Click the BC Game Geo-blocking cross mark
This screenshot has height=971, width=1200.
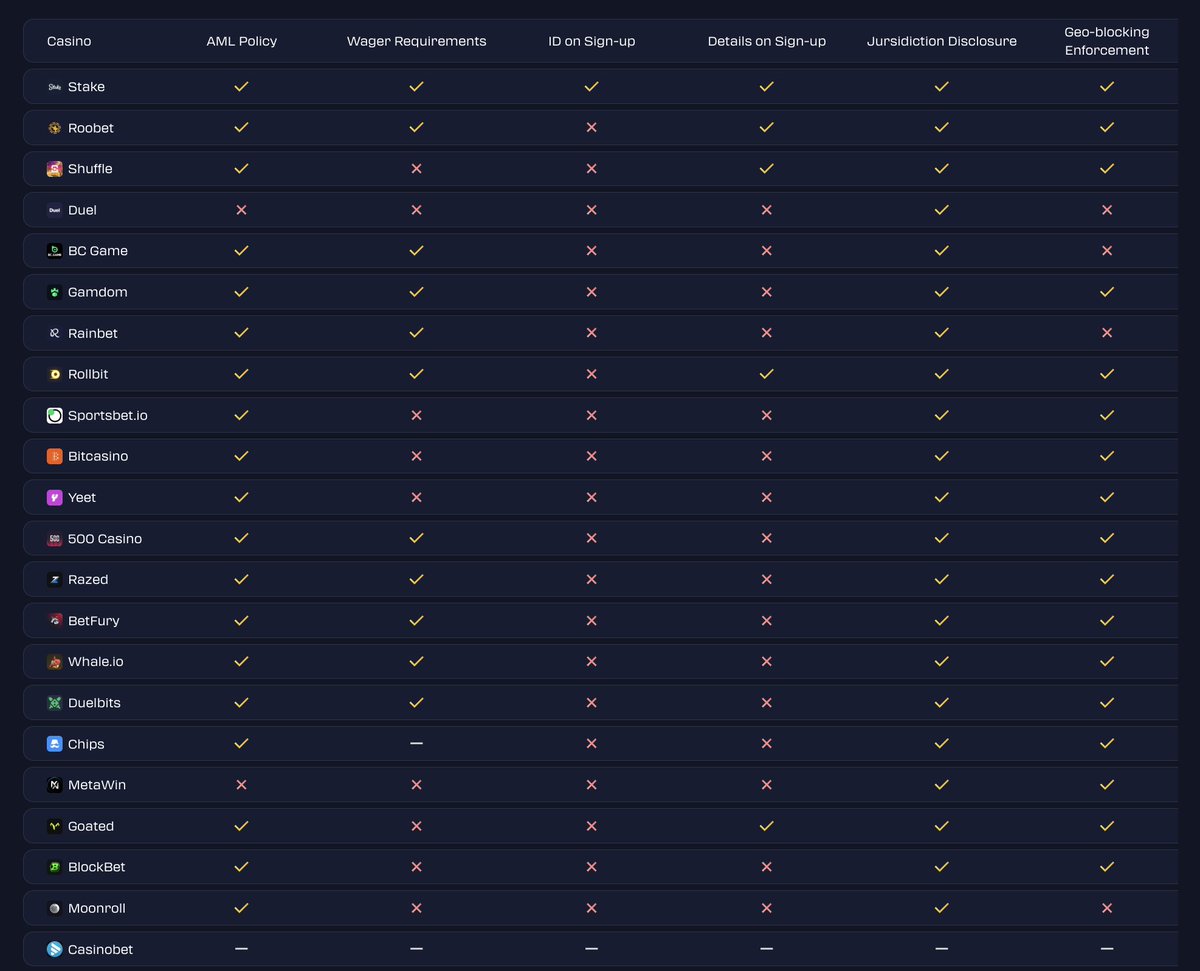(1107, 251)
